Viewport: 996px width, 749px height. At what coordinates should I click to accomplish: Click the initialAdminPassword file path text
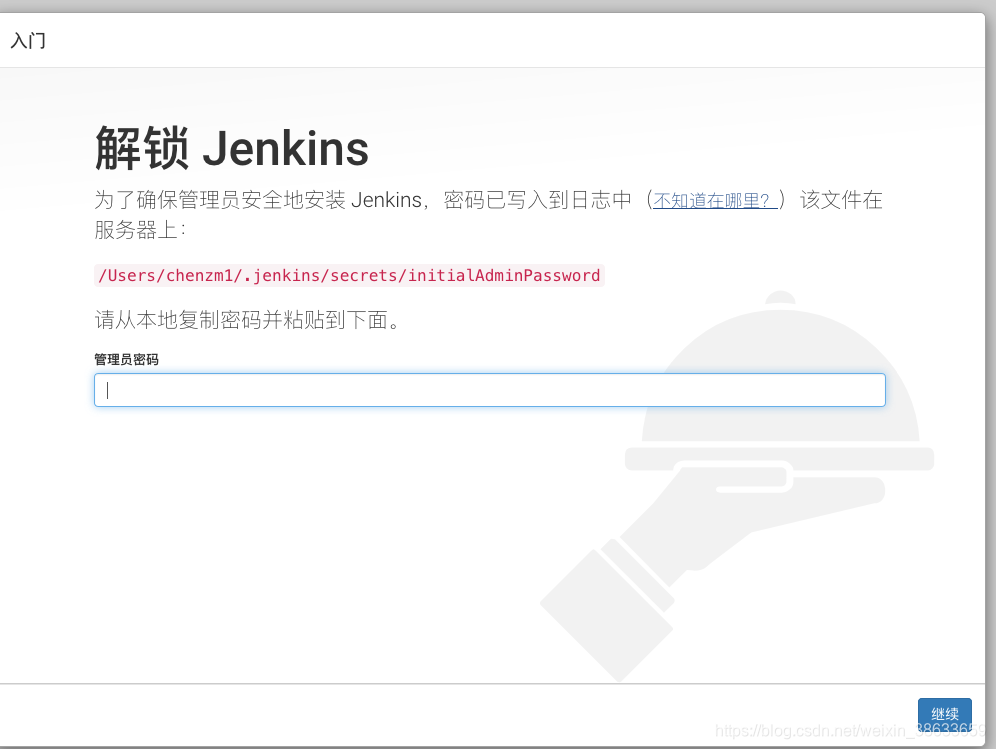click(x=349, y=276)
